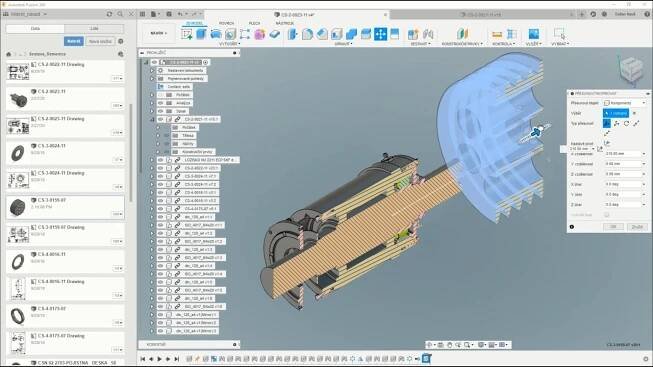
Task: Open the workspace selector dropdown
Action: (x=159, y=33)
